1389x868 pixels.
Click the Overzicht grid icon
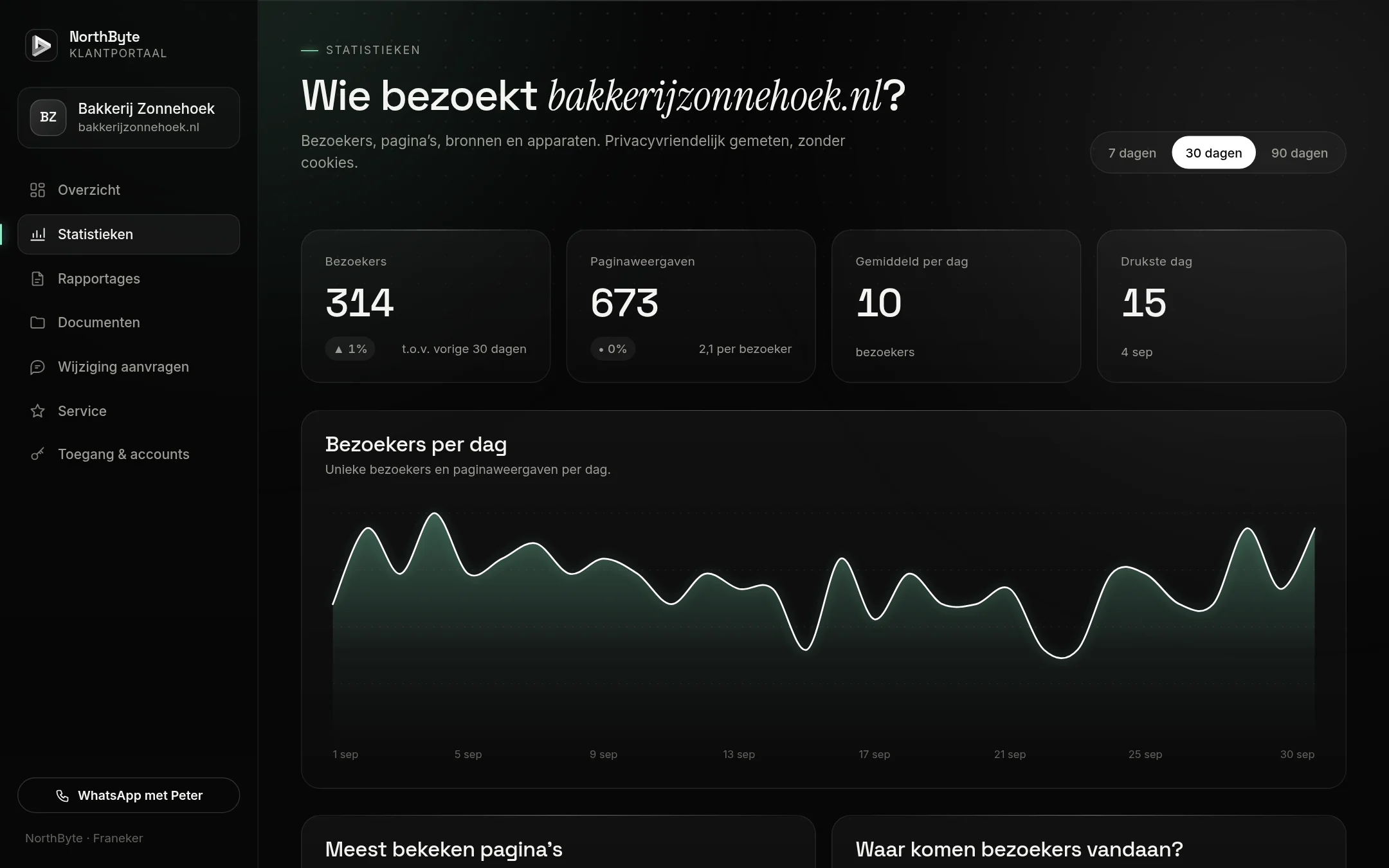point(38,190)
